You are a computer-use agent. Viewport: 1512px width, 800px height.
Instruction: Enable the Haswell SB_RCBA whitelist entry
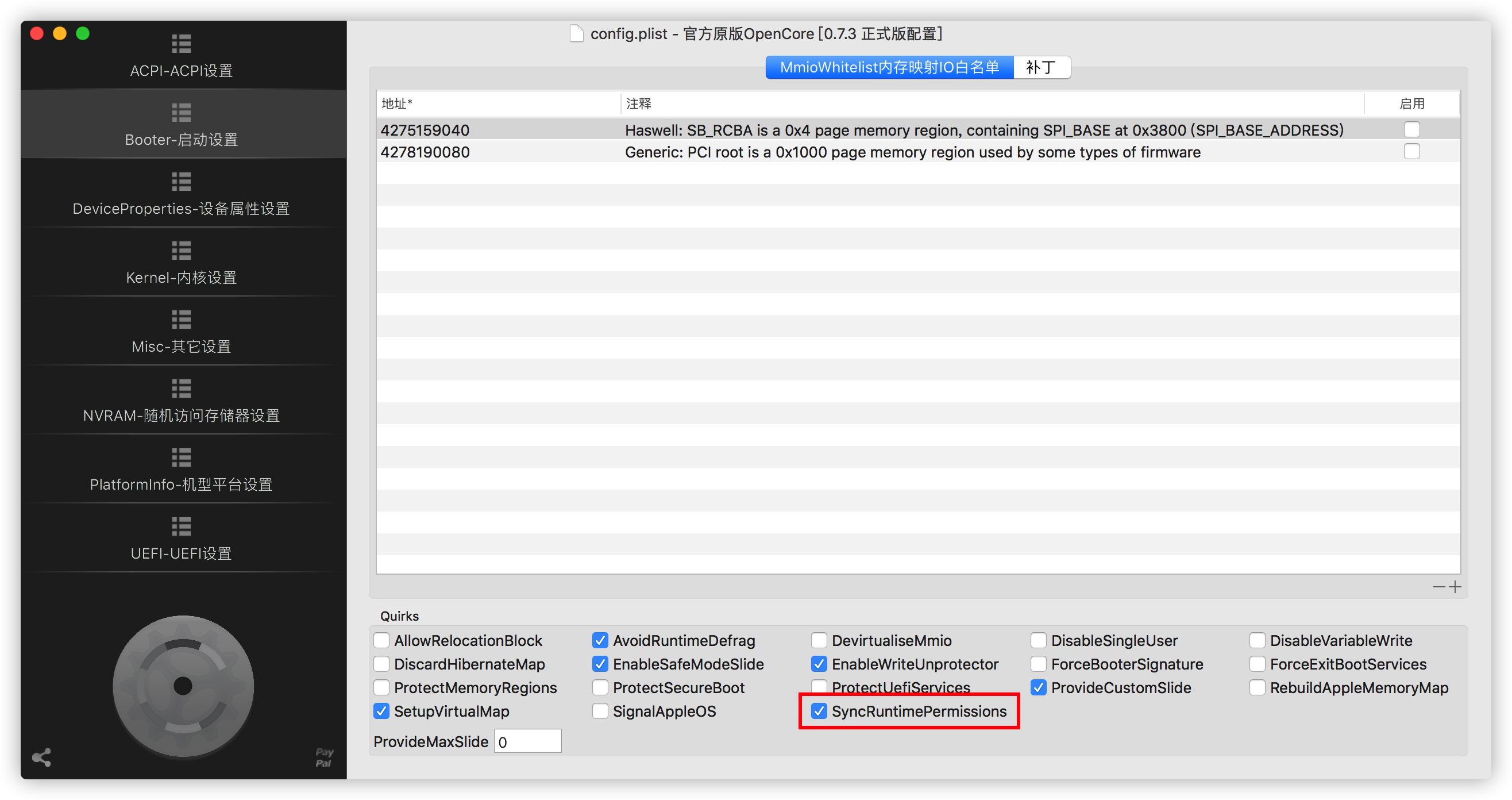1411,129
